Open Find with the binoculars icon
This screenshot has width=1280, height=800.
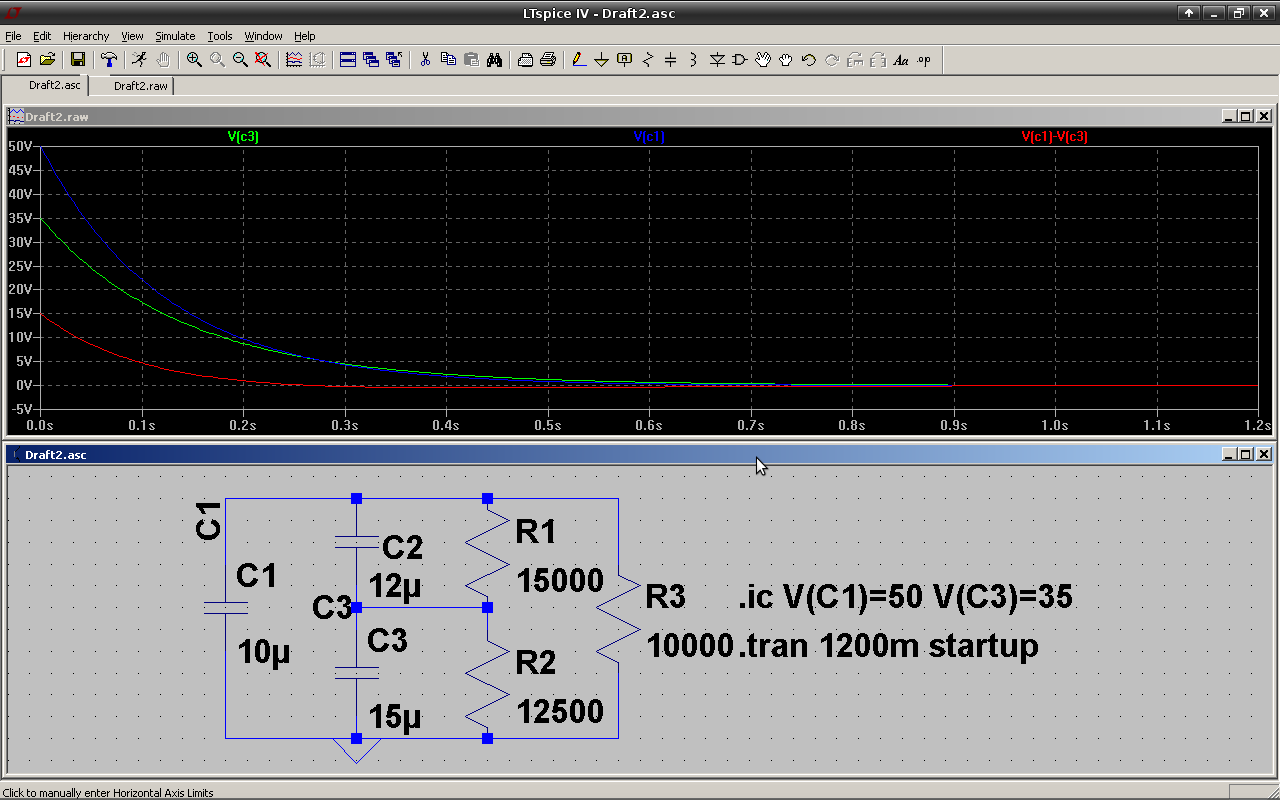pos(494,60)
